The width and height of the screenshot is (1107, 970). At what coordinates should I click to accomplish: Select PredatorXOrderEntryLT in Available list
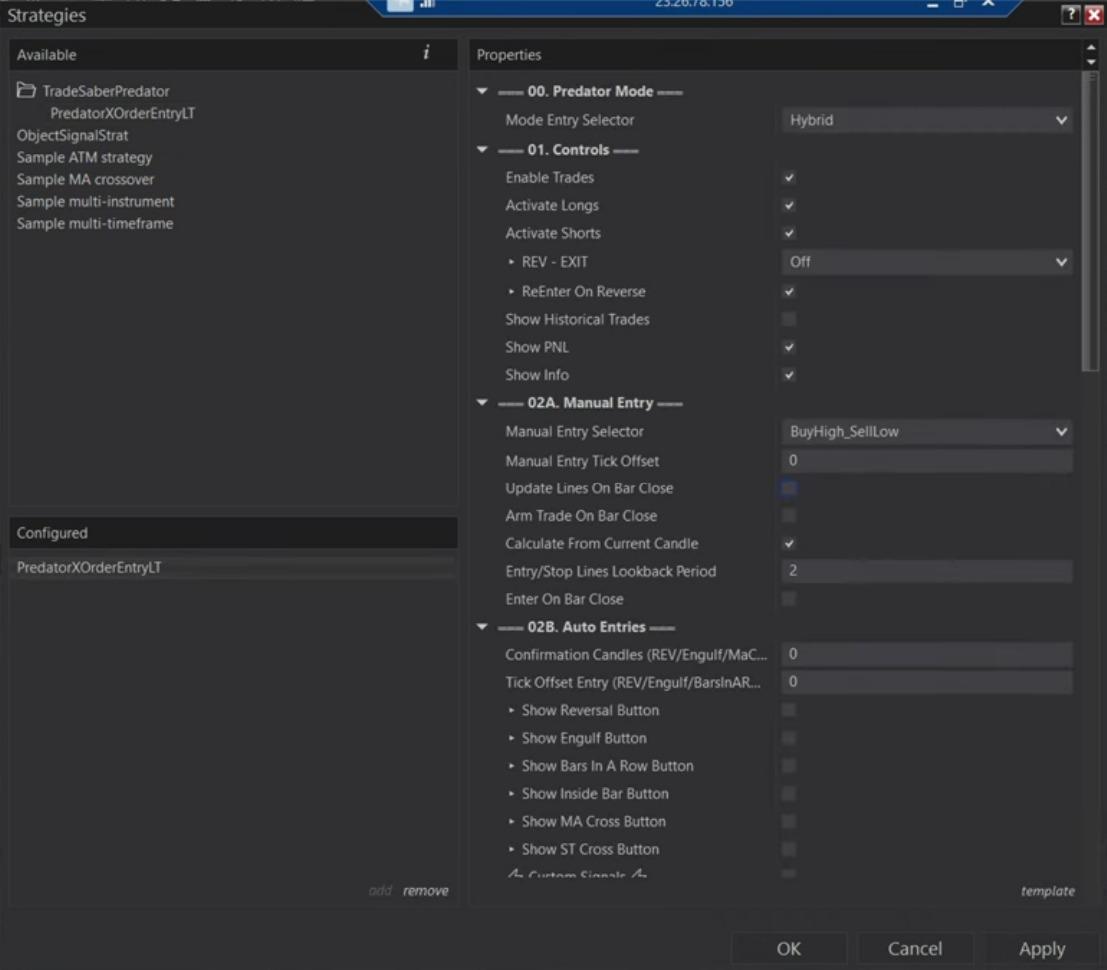[122, 113]
